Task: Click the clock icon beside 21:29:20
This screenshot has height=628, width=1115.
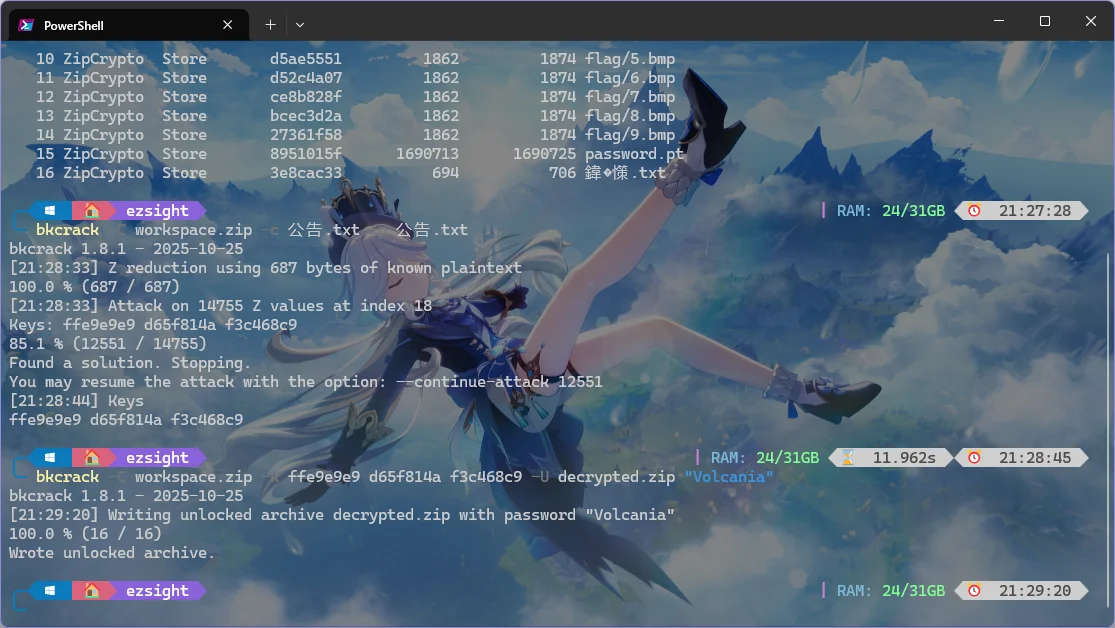Action: click(974, 591)
